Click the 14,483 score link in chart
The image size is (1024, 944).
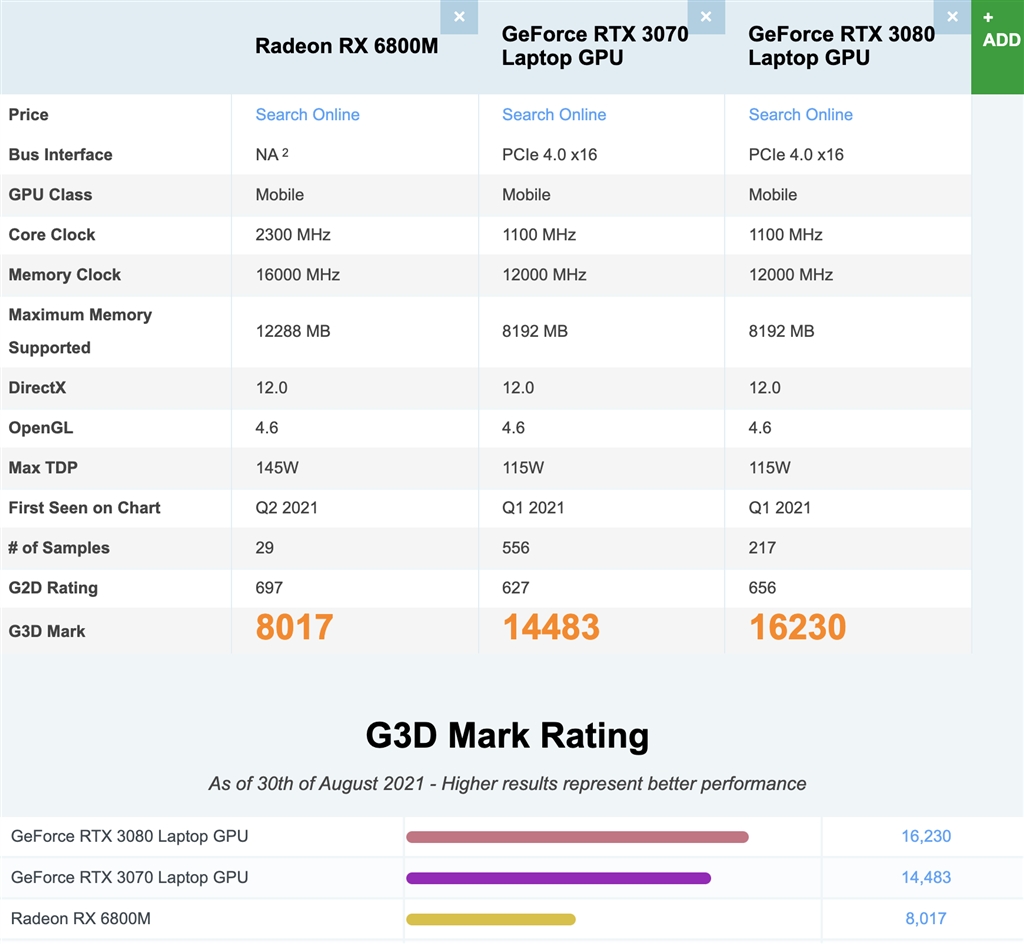click(925, 877)
